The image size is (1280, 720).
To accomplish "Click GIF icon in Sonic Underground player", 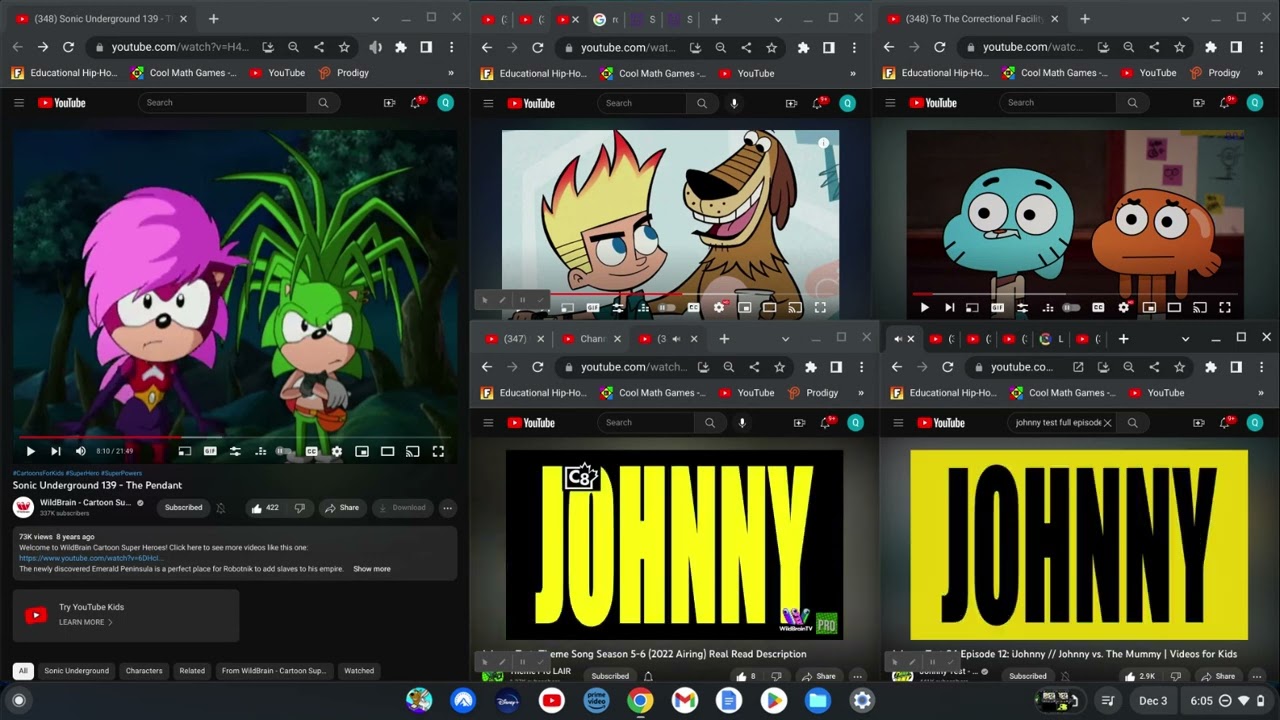I will (x=210, y=451).
